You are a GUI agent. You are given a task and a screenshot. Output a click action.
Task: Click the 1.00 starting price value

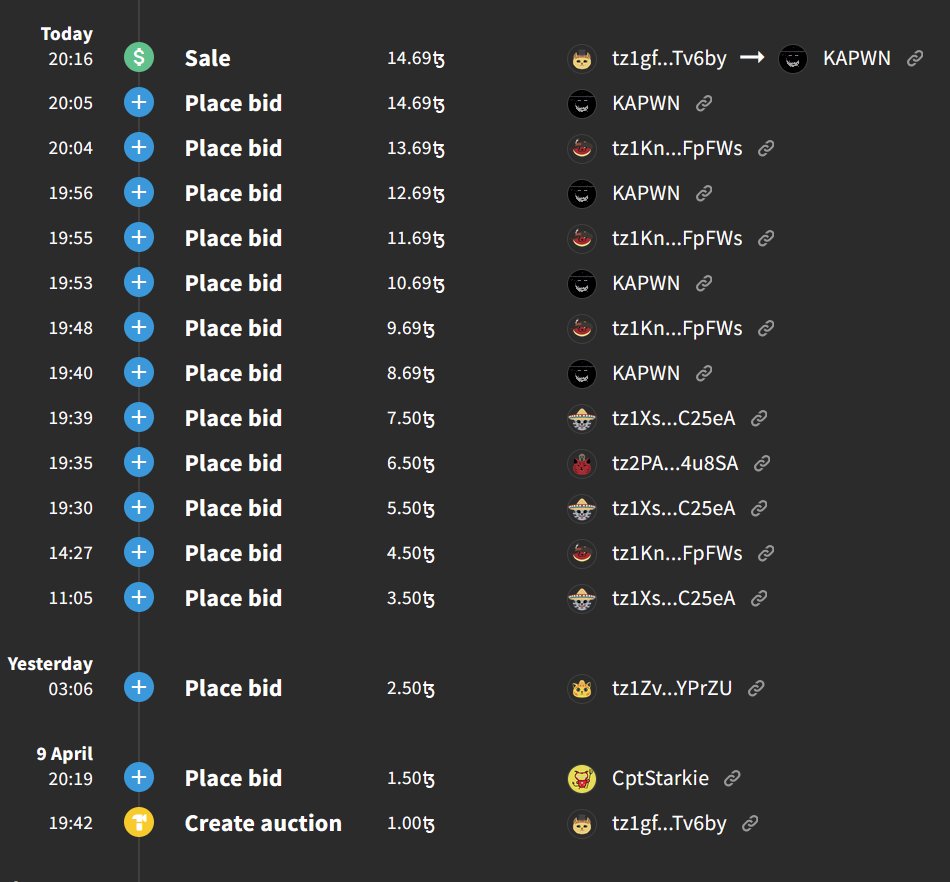tap(411, 823)
